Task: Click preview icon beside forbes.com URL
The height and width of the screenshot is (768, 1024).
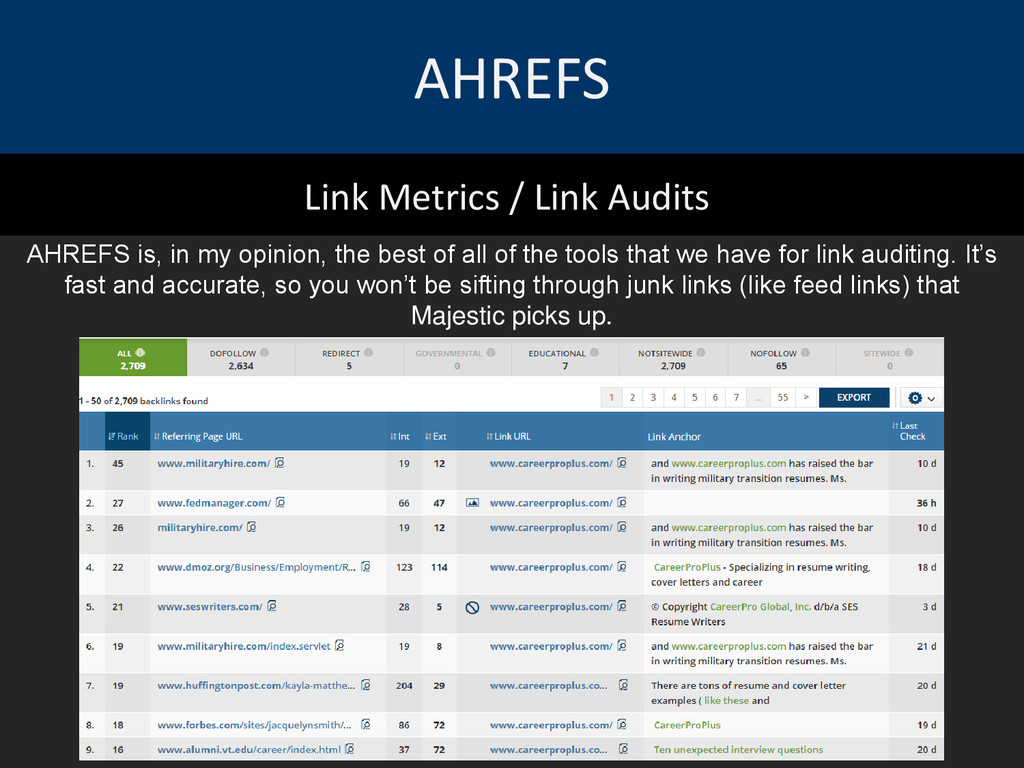Action: point(366,724)
